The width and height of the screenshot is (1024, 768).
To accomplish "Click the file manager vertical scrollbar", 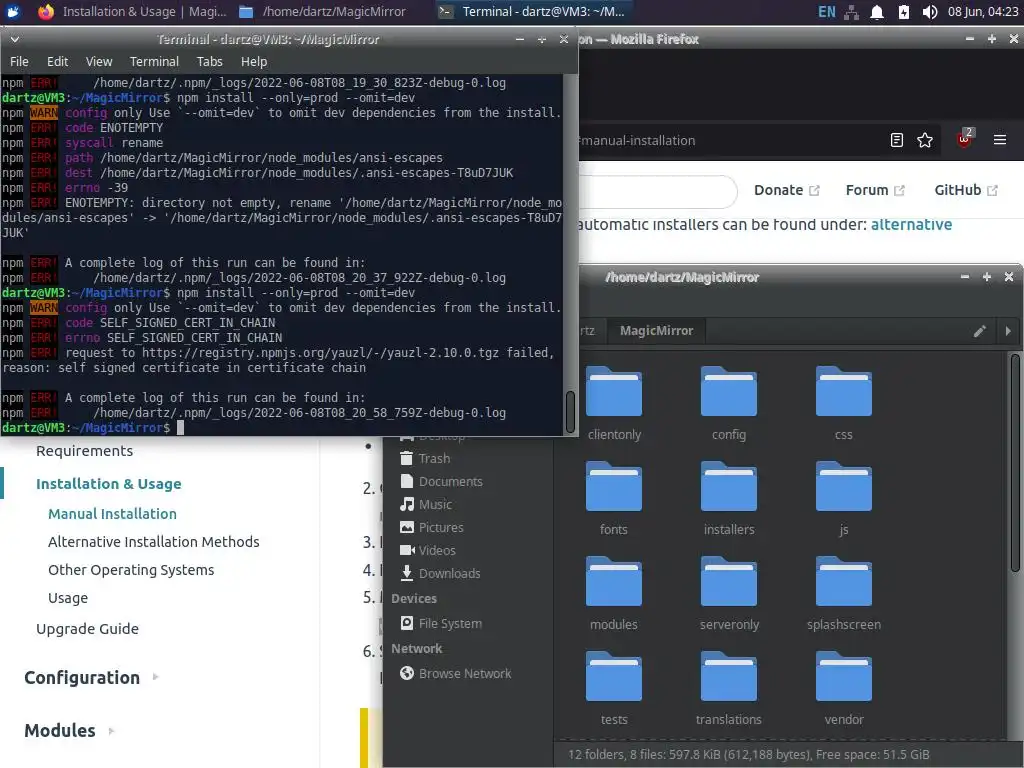I will point(1015,463).
